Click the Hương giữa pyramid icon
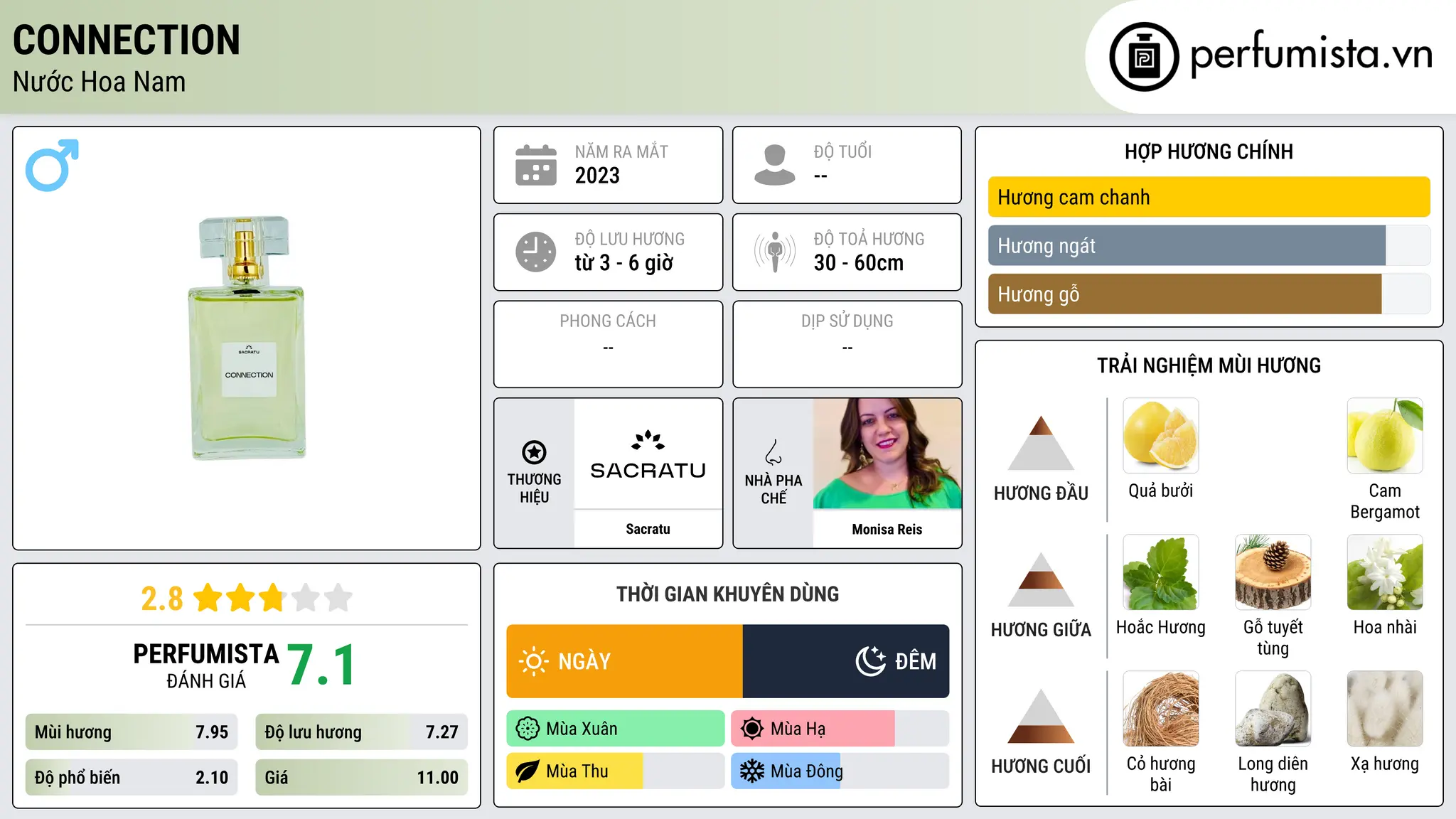 [x=1041, y=579]
